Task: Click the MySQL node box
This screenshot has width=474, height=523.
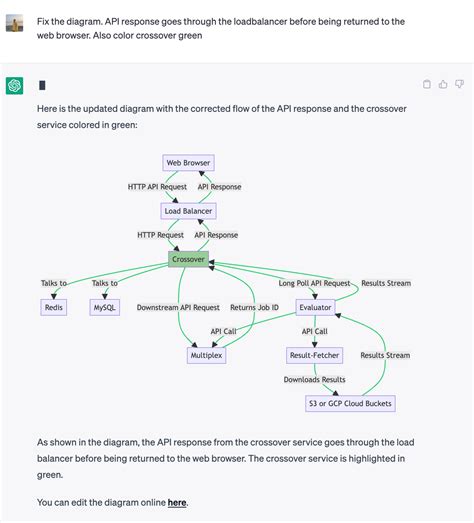Action: (105, 307)
